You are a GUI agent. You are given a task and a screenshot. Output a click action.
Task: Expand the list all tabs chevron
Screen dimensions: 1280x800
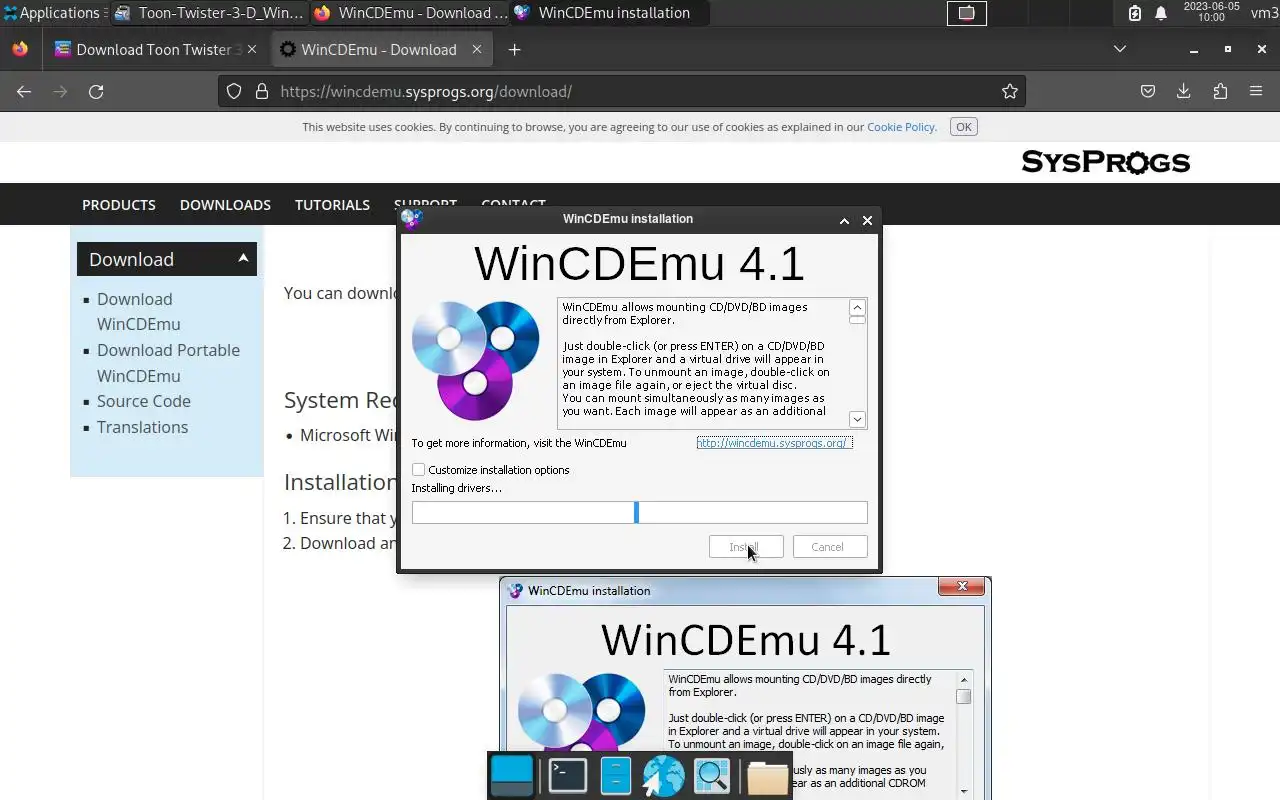pos(1120,49)
